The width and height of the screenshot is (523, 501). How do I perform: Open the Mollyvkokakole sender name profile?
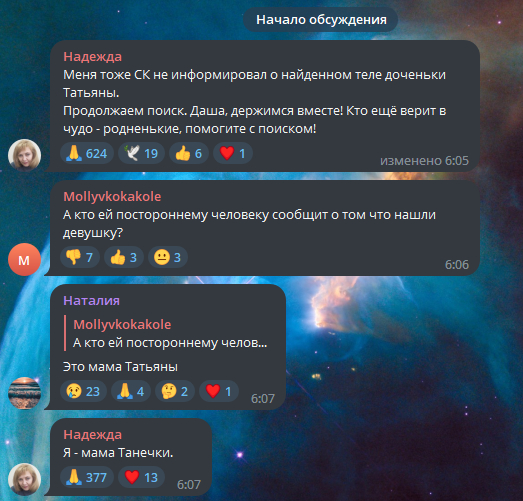tap(112, 196)
